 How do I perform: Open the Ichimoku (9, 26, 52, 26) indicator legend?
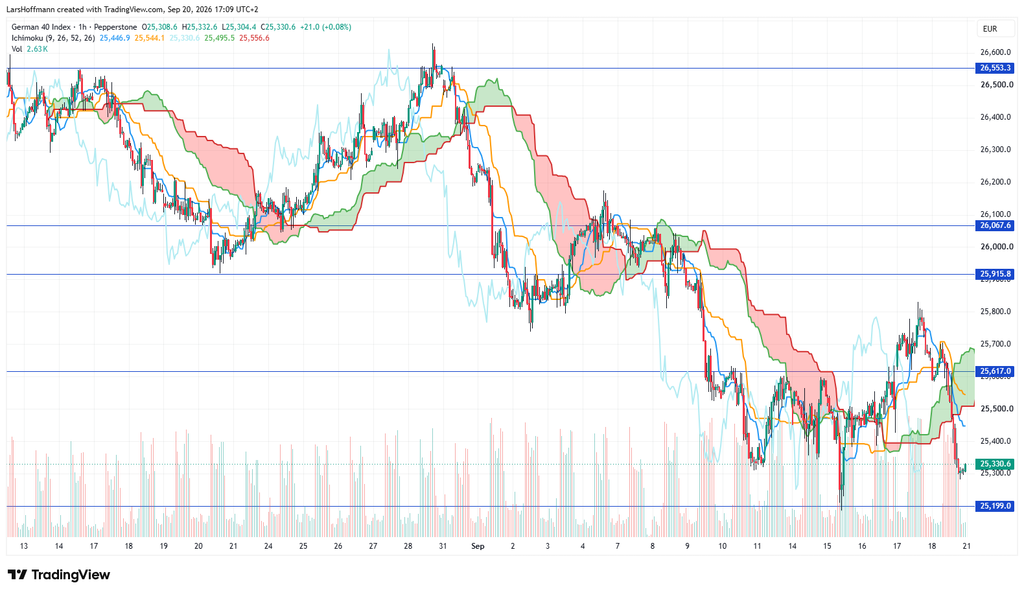click(53, 38)
